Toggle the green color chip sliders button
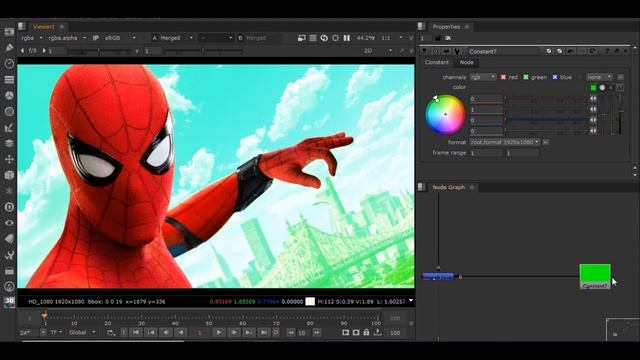Image resolution: width=640 pixels, height=360 pixels. pyautogui.click(x=593, y=88)
